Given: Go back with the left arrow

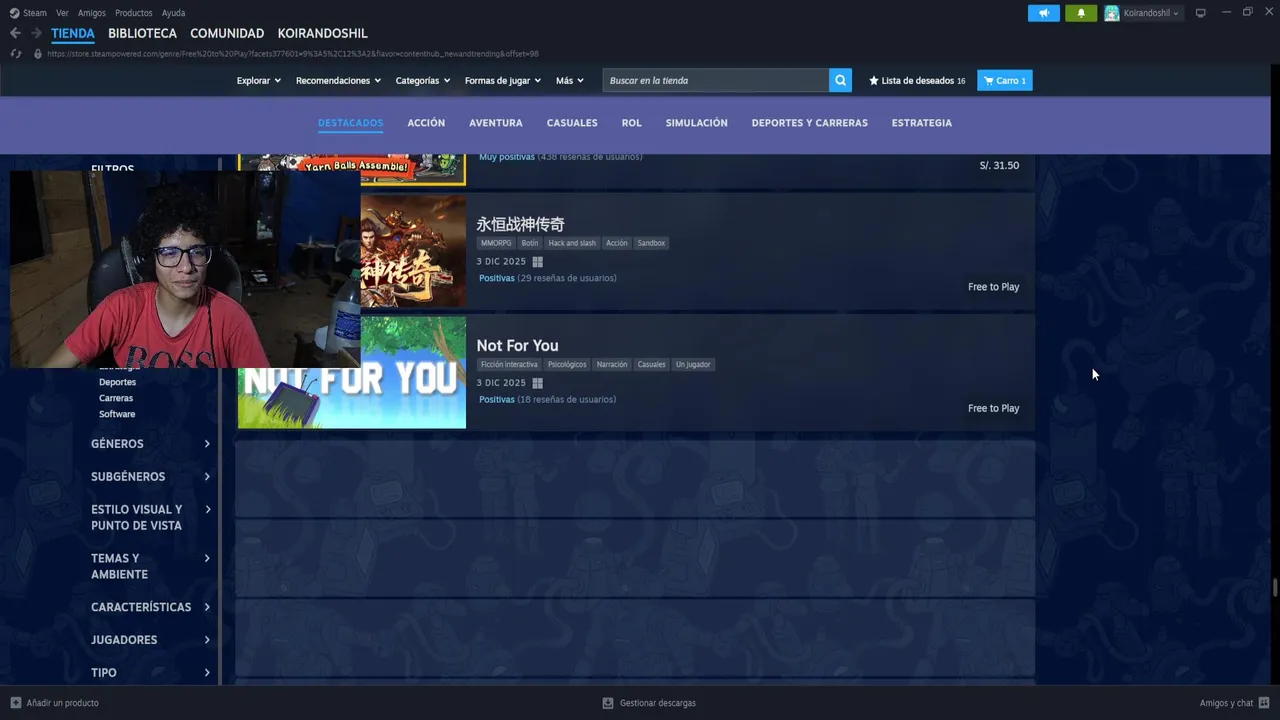Looking at the screenshot, I should click(15, 33).
